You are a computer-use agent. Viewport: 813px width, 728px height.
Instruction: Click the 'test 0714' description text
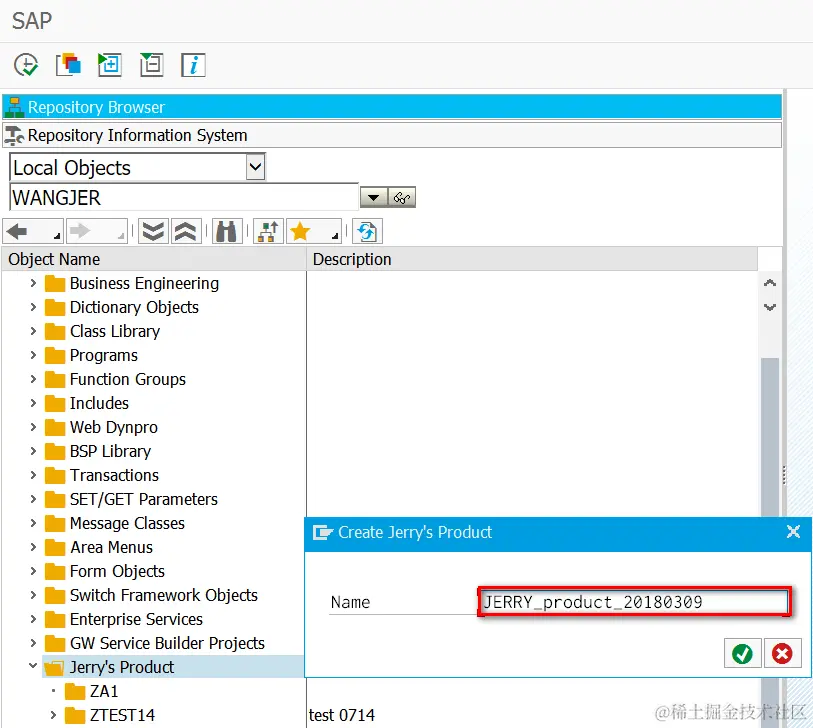pyautogui.click(x=342, y=715)
